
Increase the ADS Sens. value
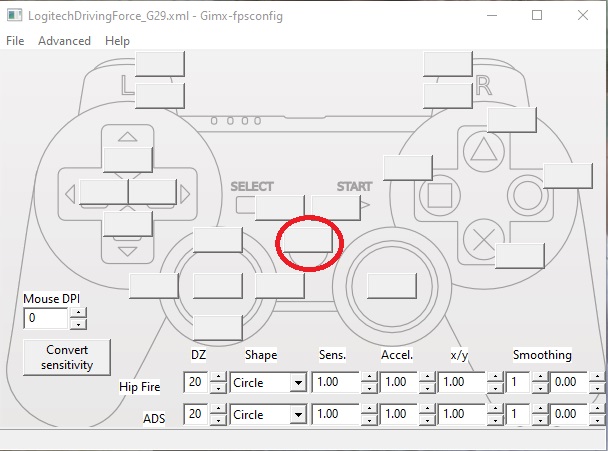pos(369,409)
